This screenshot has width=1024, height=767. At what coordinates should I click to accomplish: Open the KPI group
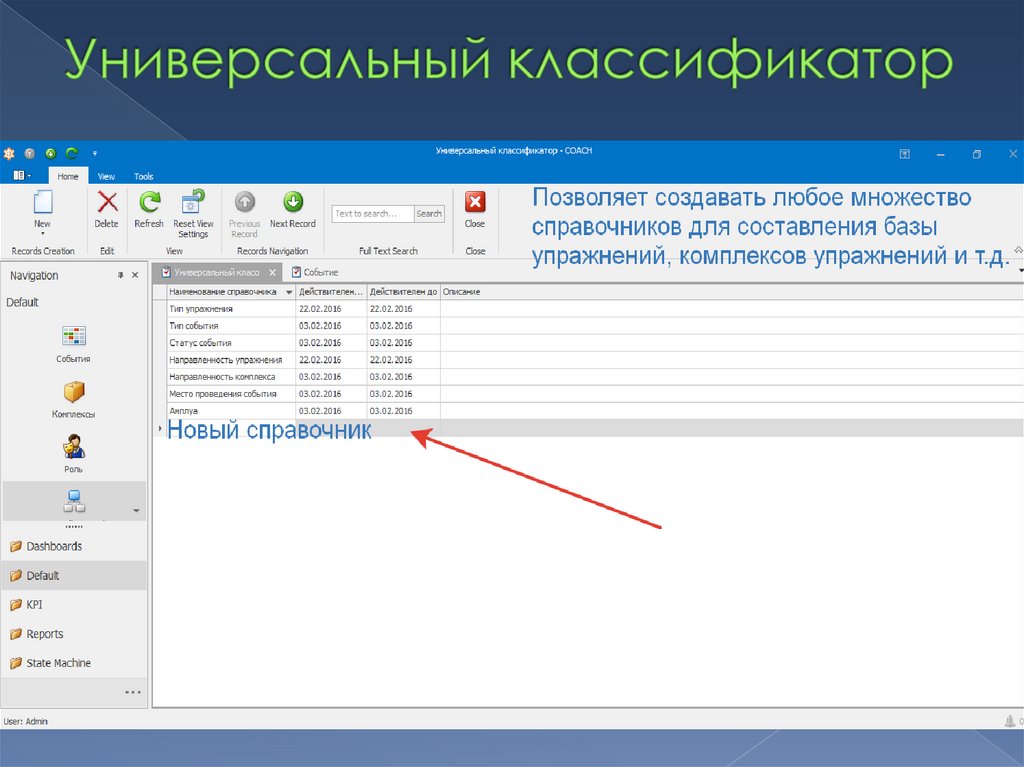[74, 605]
